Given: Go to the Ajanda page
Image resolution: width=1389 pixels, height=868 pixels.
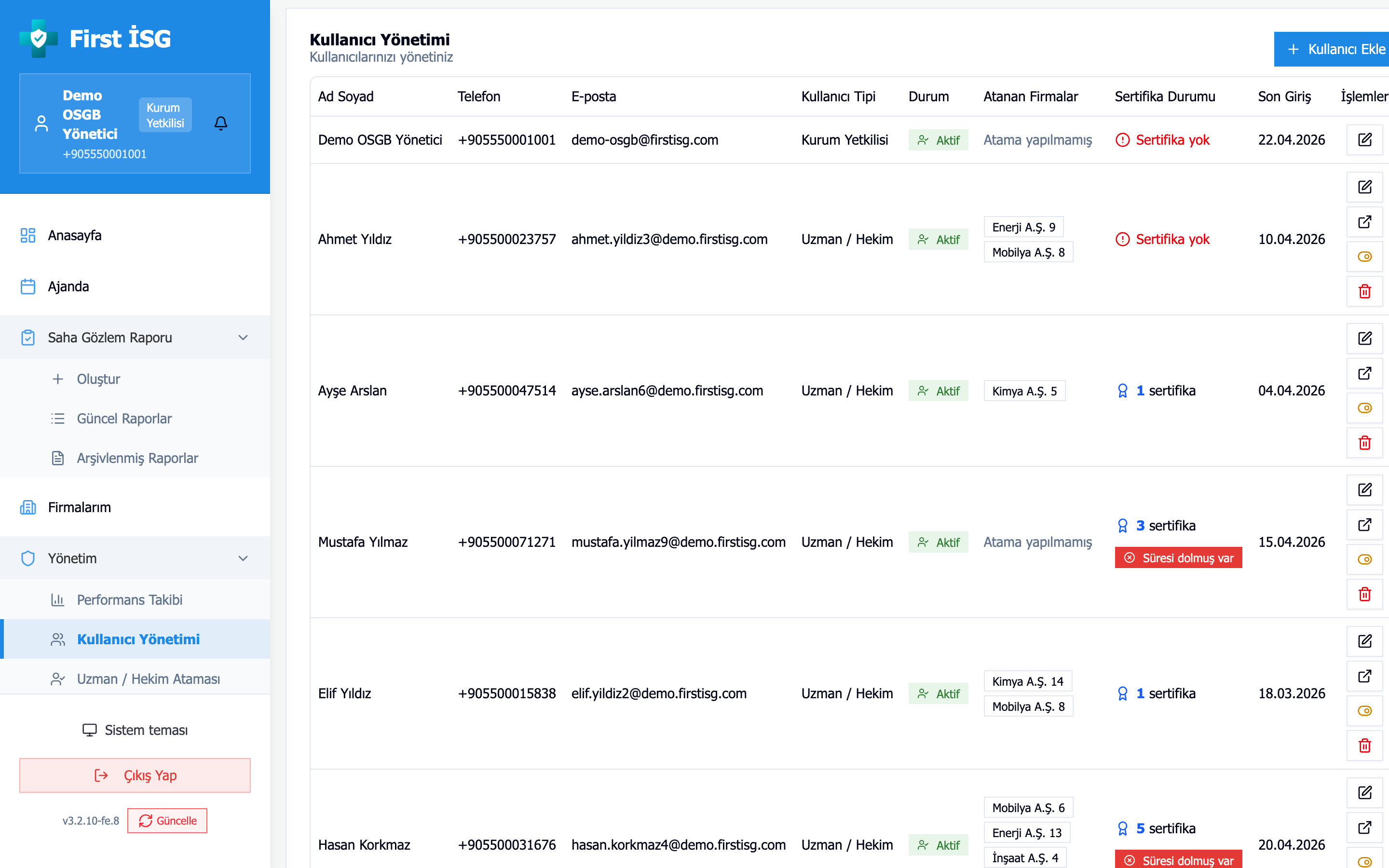Looking at the screenshot, I should [68, 286].
